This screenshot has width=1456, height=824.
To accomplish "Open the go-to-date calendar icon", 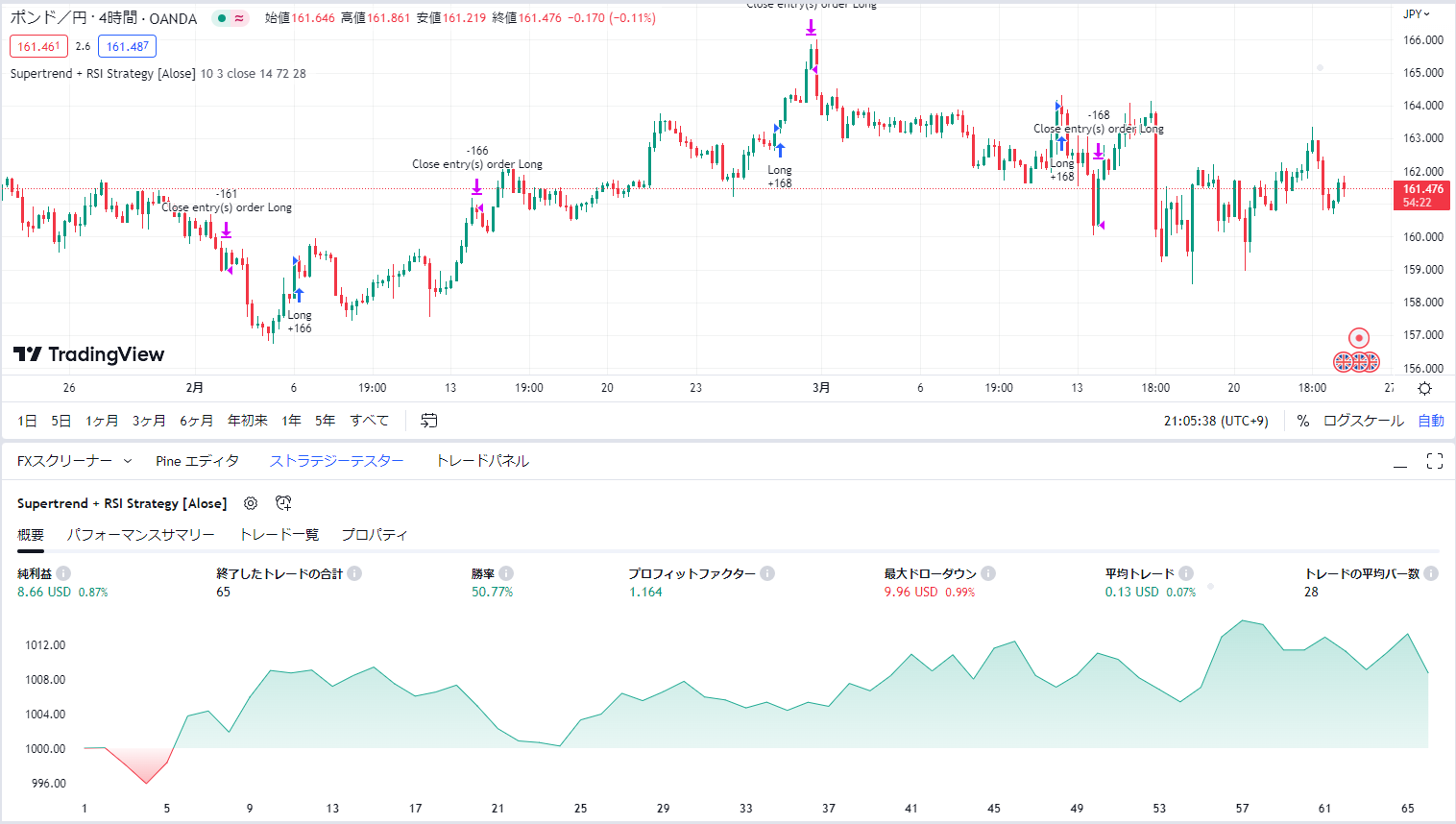I will 429,421.
